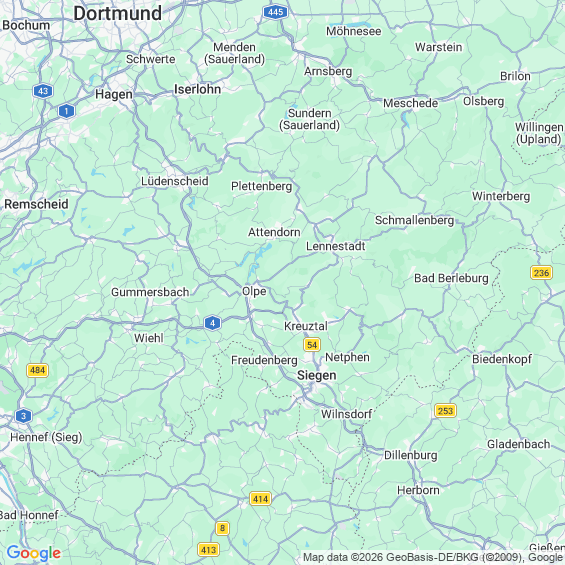Click the A43 motorway shield icon
Viewport: 565px width, 565px height.
43,91
